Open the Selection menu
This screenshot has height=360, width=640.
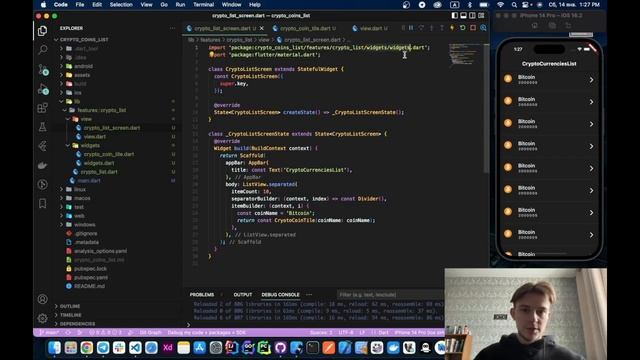click(x=121, y=4)
